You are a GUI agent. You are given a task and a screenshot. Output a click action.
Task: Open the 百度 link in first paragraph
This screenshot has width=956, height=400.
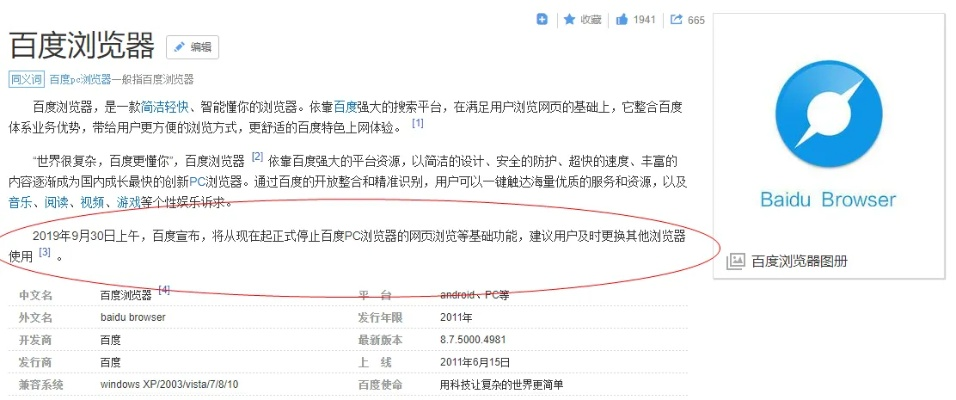345,106
